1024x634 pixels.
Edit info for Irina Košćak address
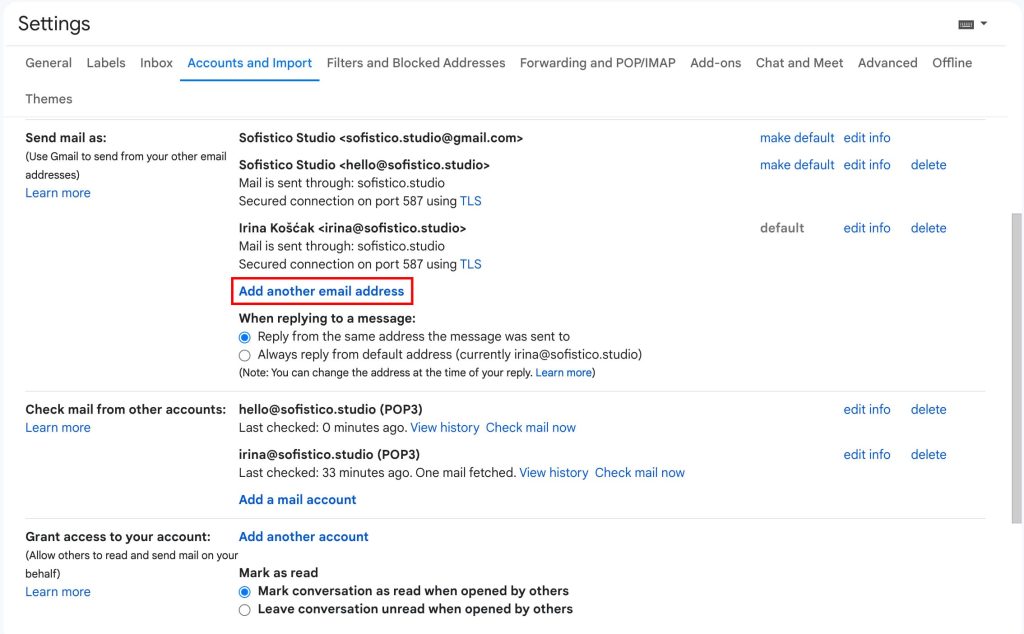coord(866,228)
